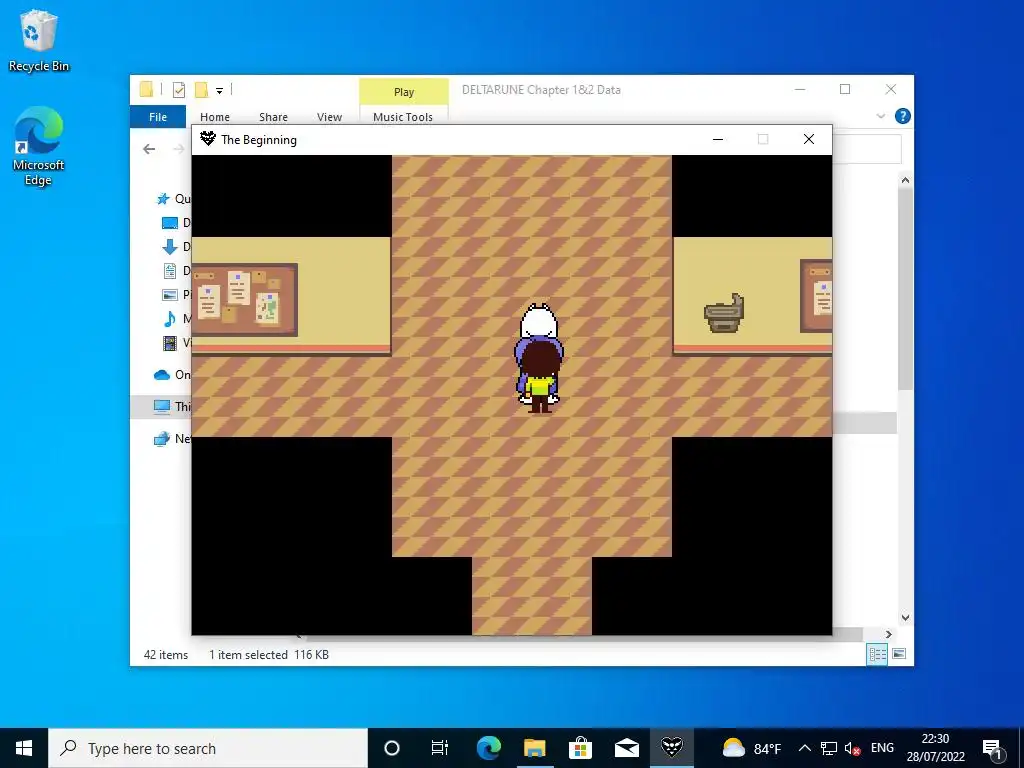
Task: Open Cortana circle icon on taskbar
Action: click(x=392, y=748)
